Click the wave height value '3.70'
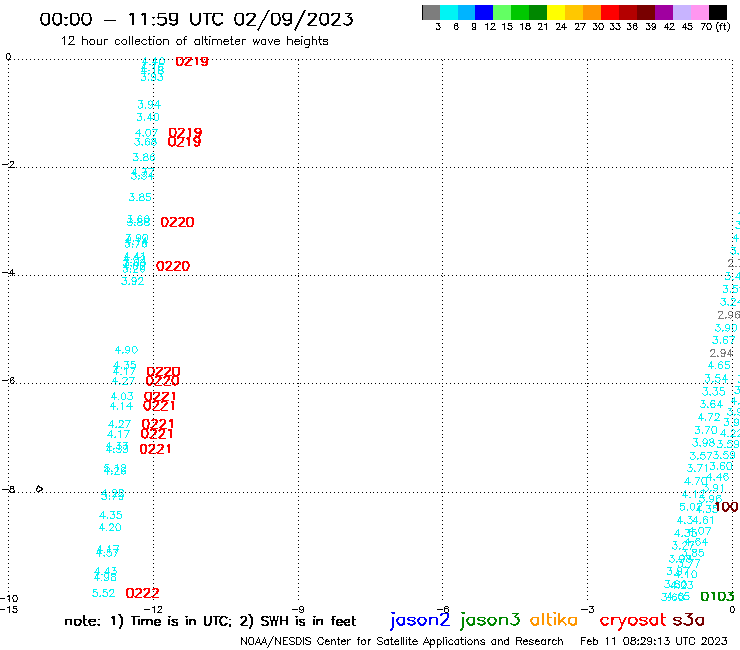This screenshot has width=740, height=650. (706, 431)
